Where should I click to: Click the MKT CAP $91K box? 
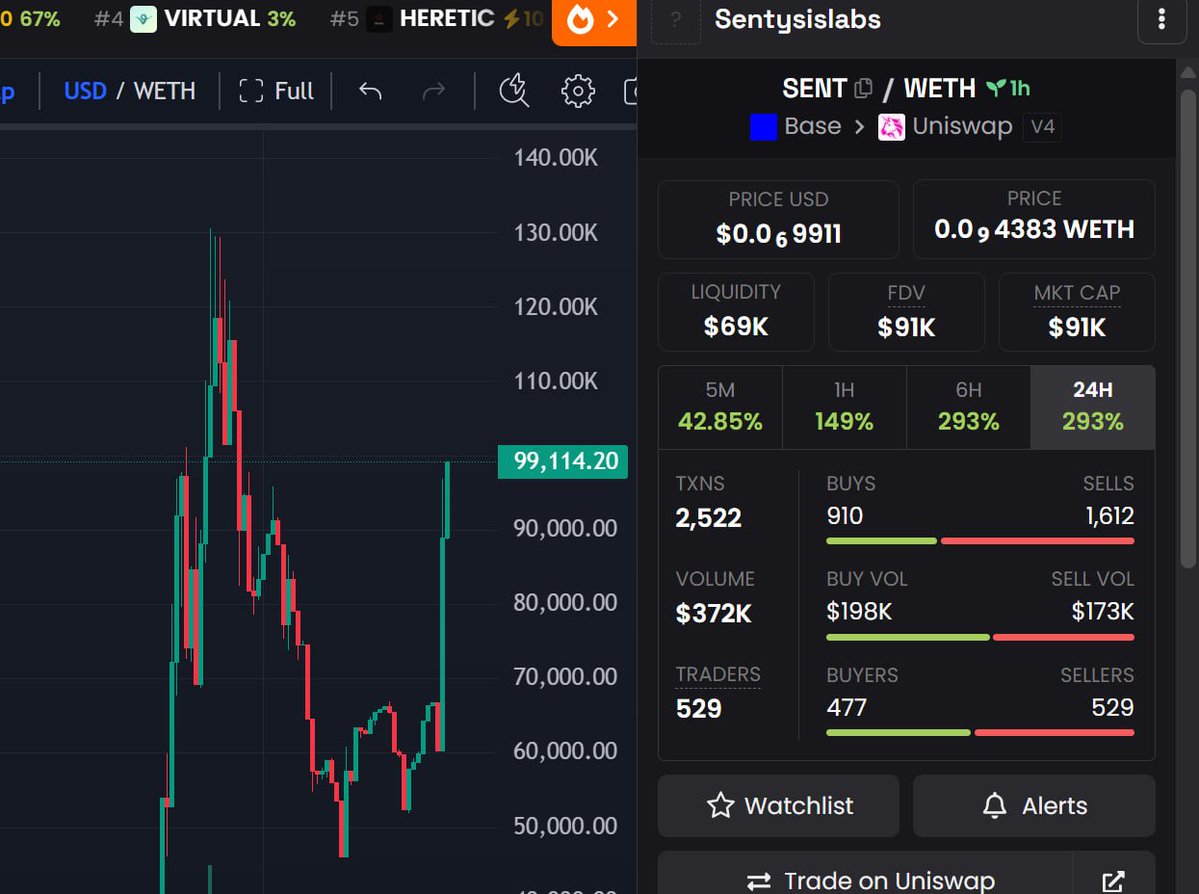tap(1077, 312)
